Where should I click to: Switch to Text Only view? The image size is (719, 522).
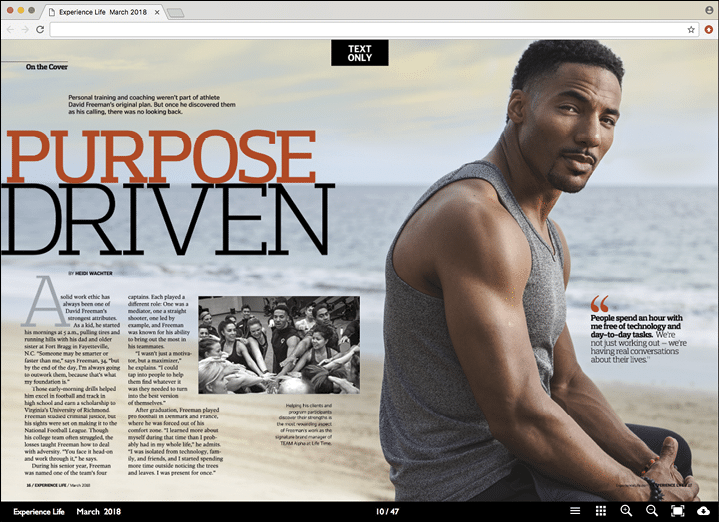tap(359, 53)
